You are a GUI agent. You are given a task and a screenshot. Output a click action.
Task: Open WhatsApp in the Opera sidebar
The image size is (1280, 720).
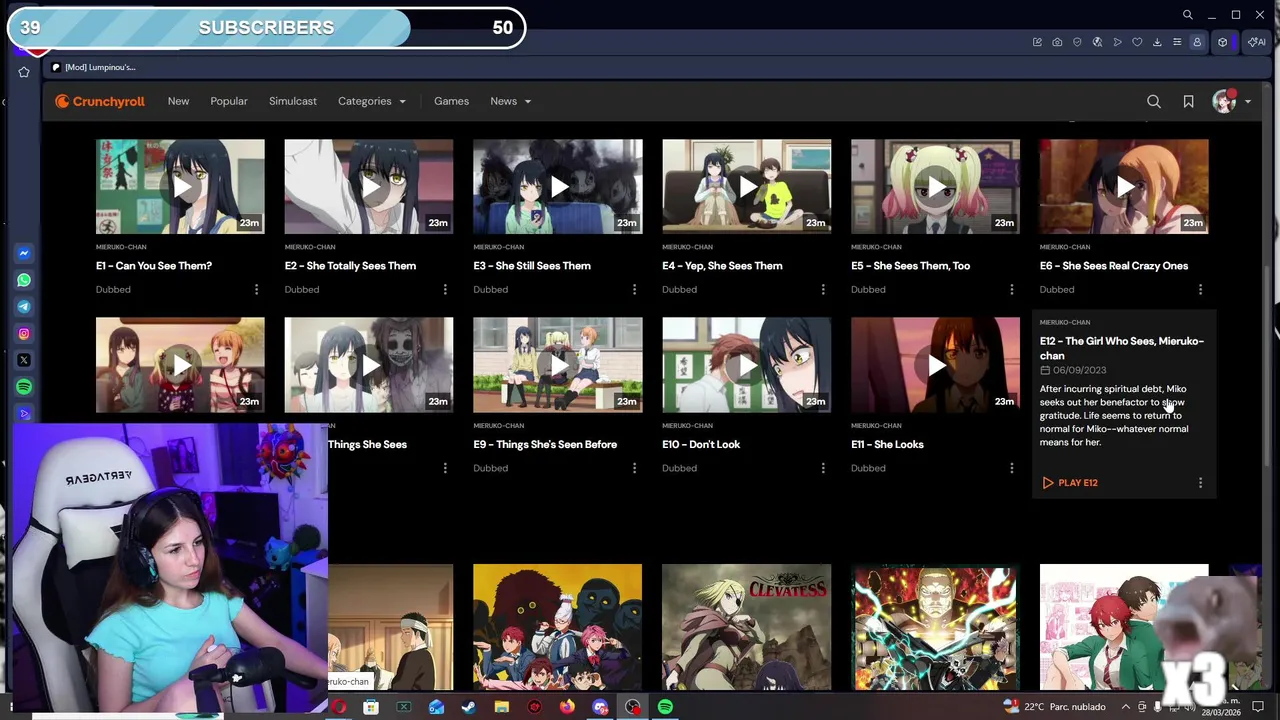point(24,280)
